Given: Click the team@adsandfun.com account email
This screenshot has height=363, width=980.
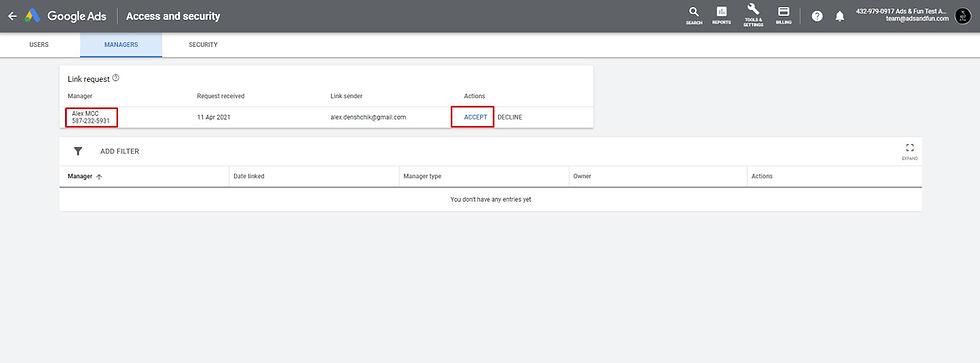Looking at the screenshot, I should coord(918,19).
